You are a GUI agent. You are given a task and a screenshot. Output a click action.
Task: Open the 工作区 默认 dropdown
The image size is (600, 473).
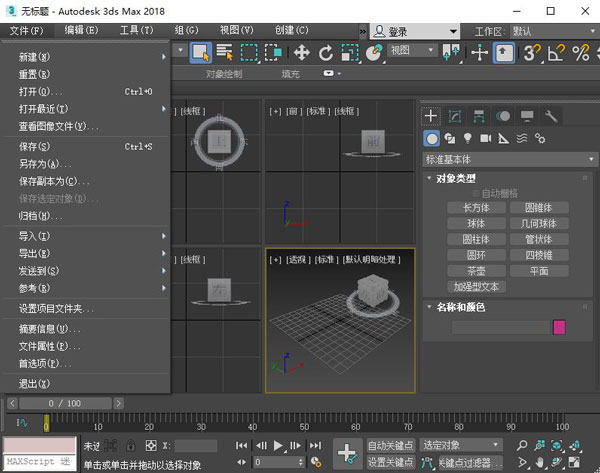click(553, 31)
